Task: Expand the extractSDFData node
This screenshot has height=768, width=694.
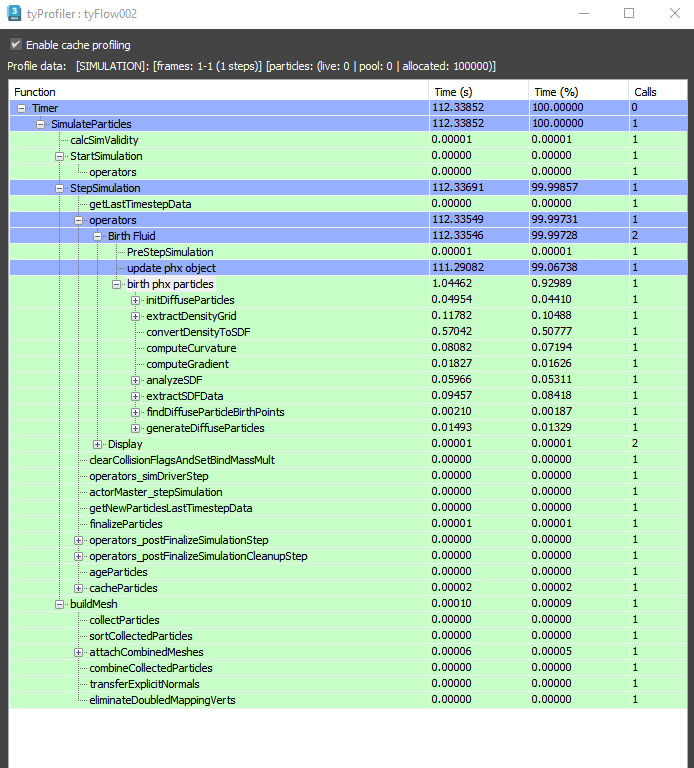Action: (136, 396)
